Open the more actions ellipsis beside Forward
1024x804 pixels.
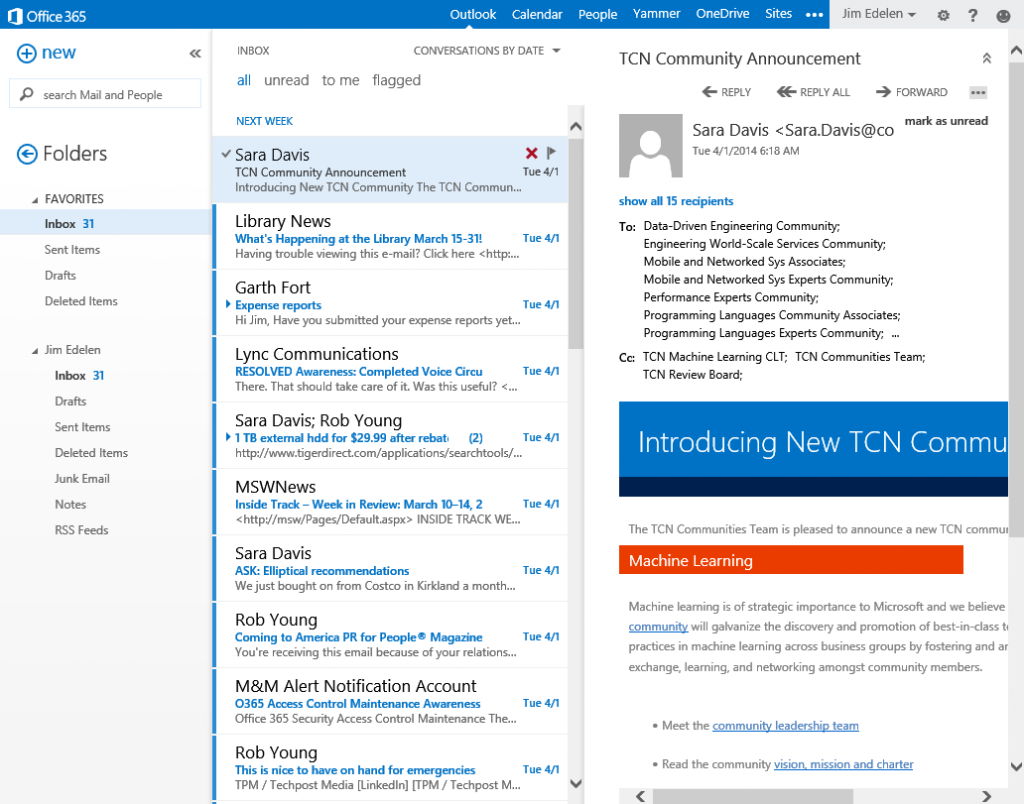coord(977,92)
